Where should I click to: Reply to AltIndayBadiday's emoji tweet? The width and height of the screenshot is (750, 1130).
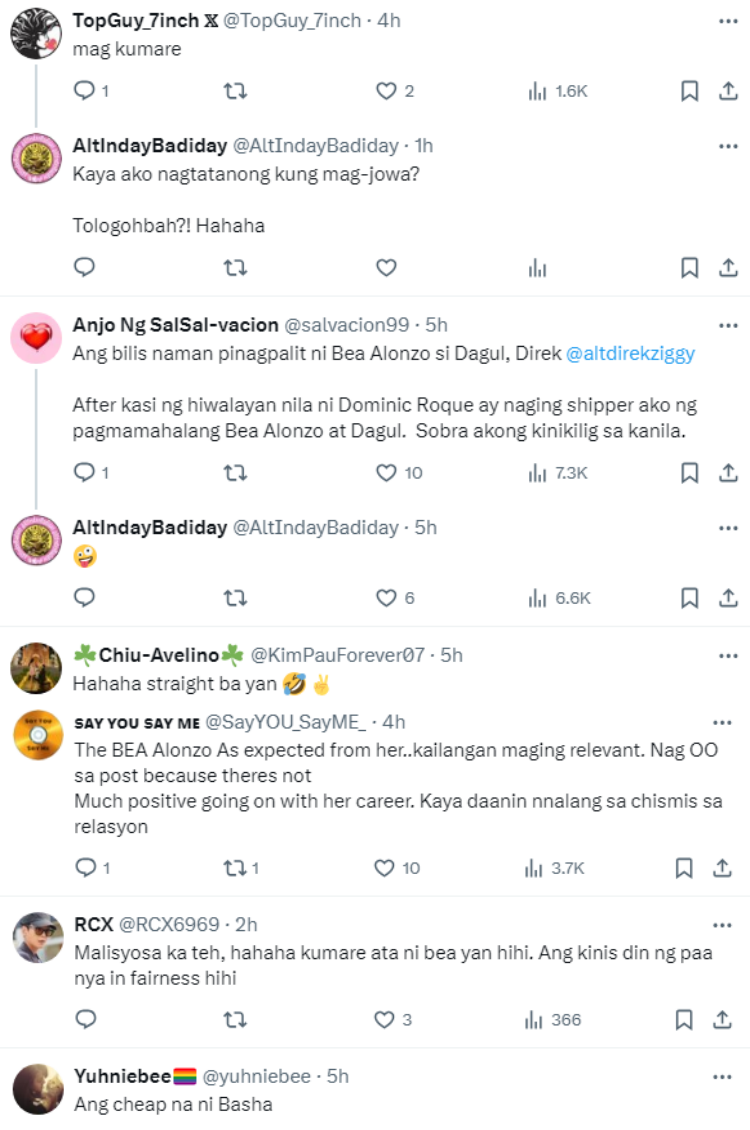pyautogui.click(x=85, y=597)
